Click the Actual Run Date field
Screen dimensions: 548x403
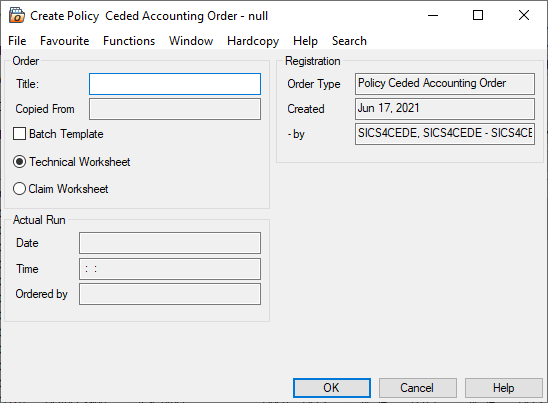tap(170, 243)
